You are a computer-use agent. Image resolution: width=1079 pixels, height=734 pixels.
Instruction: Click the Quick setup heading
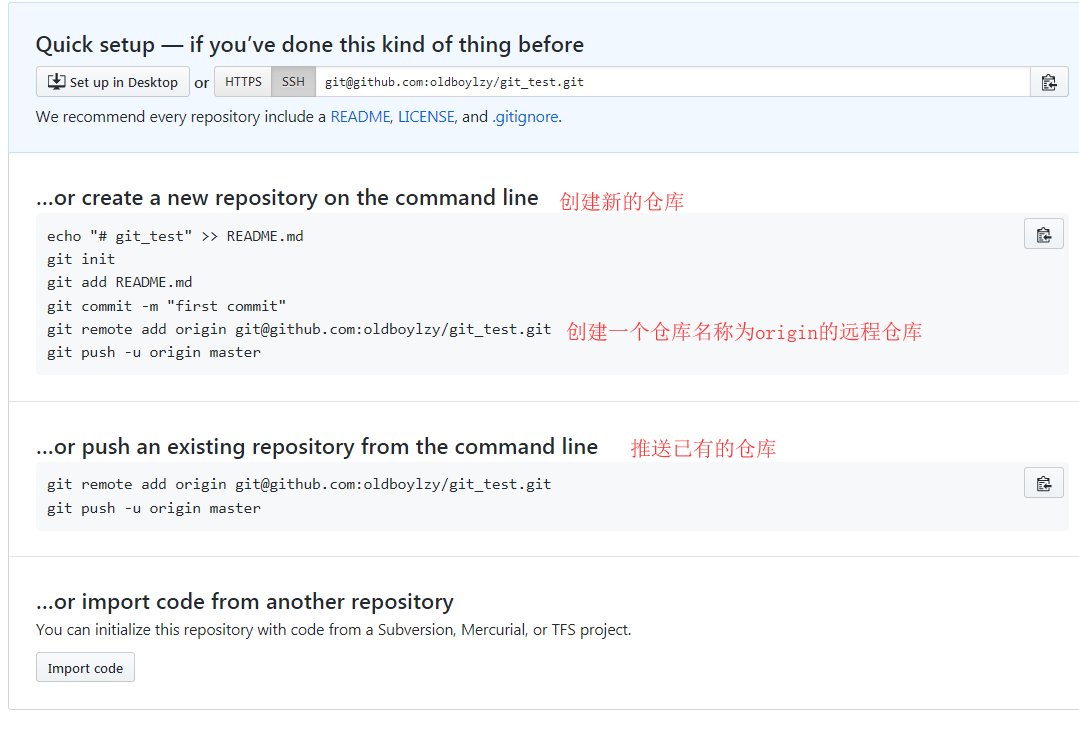[x=309, y=45]
